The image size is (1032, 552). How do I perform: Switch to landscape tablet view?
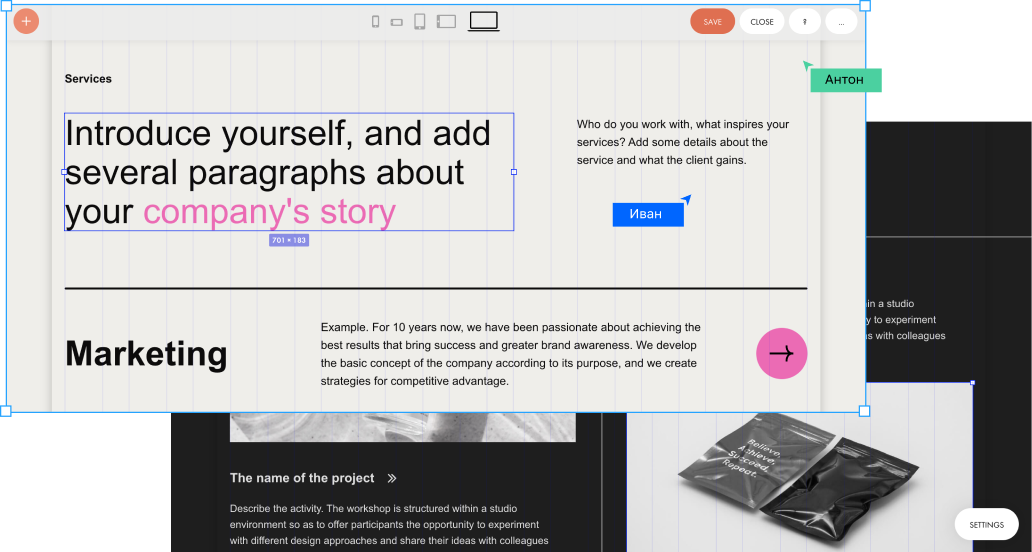[446, 22]
